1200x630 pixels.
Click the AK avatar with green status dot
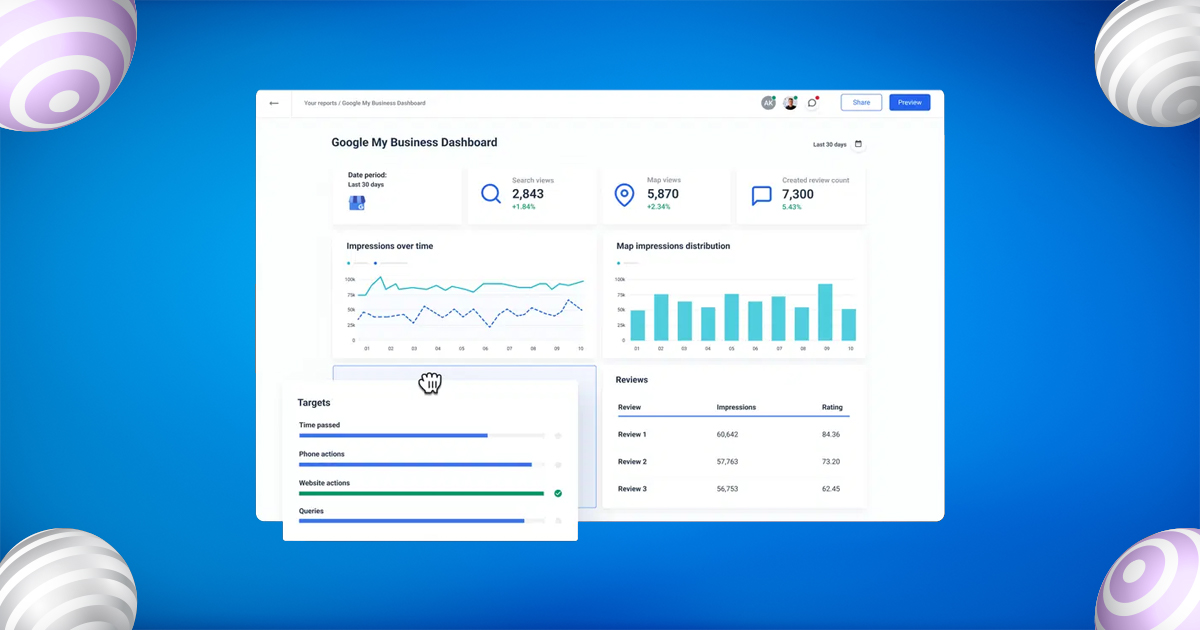[x=768, y=101]
